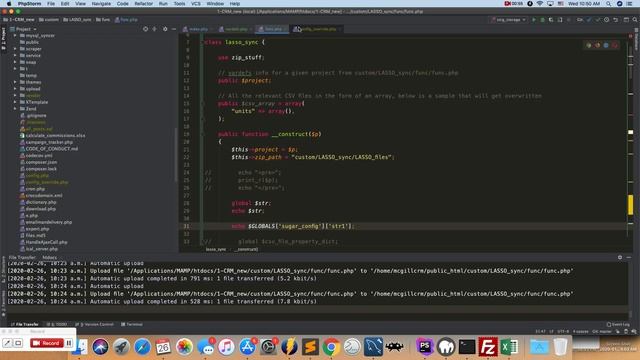
Task: Open Spotlight search in menu bar
Action: tap(608, 4)
